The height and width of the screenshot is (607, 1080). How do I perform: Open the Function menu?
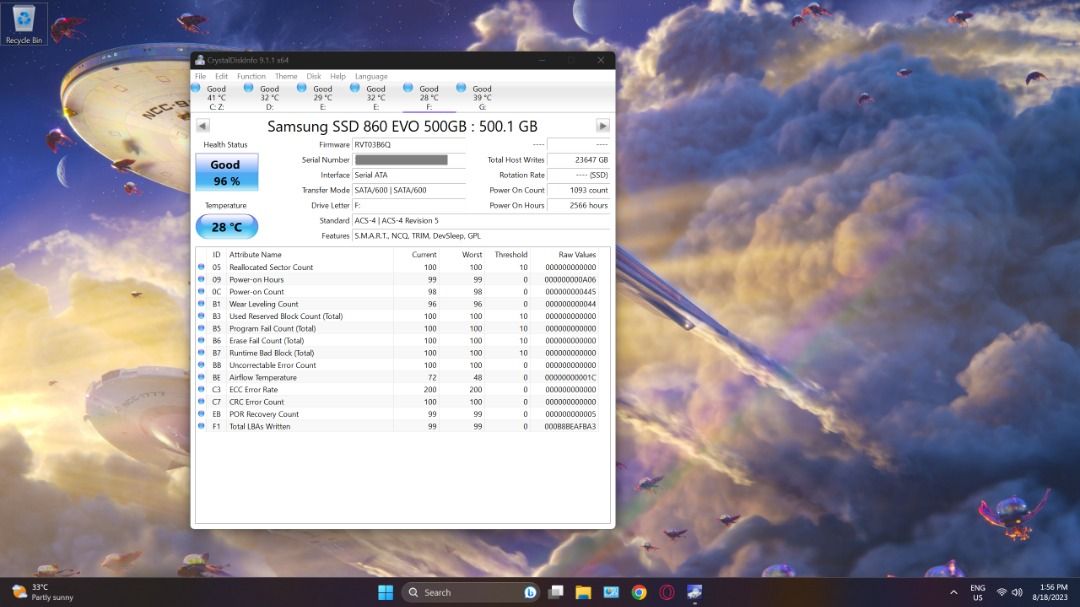click(x=251, y=76)
